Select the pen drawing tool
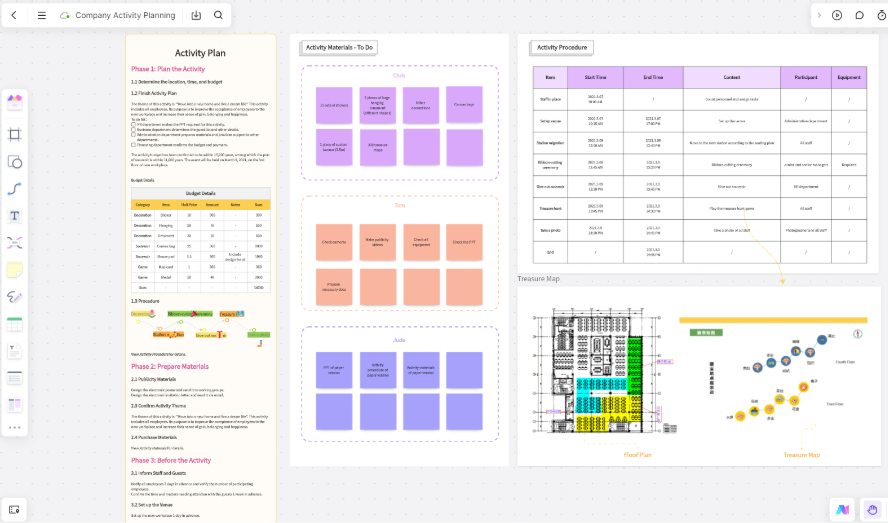 coord(15,297)
